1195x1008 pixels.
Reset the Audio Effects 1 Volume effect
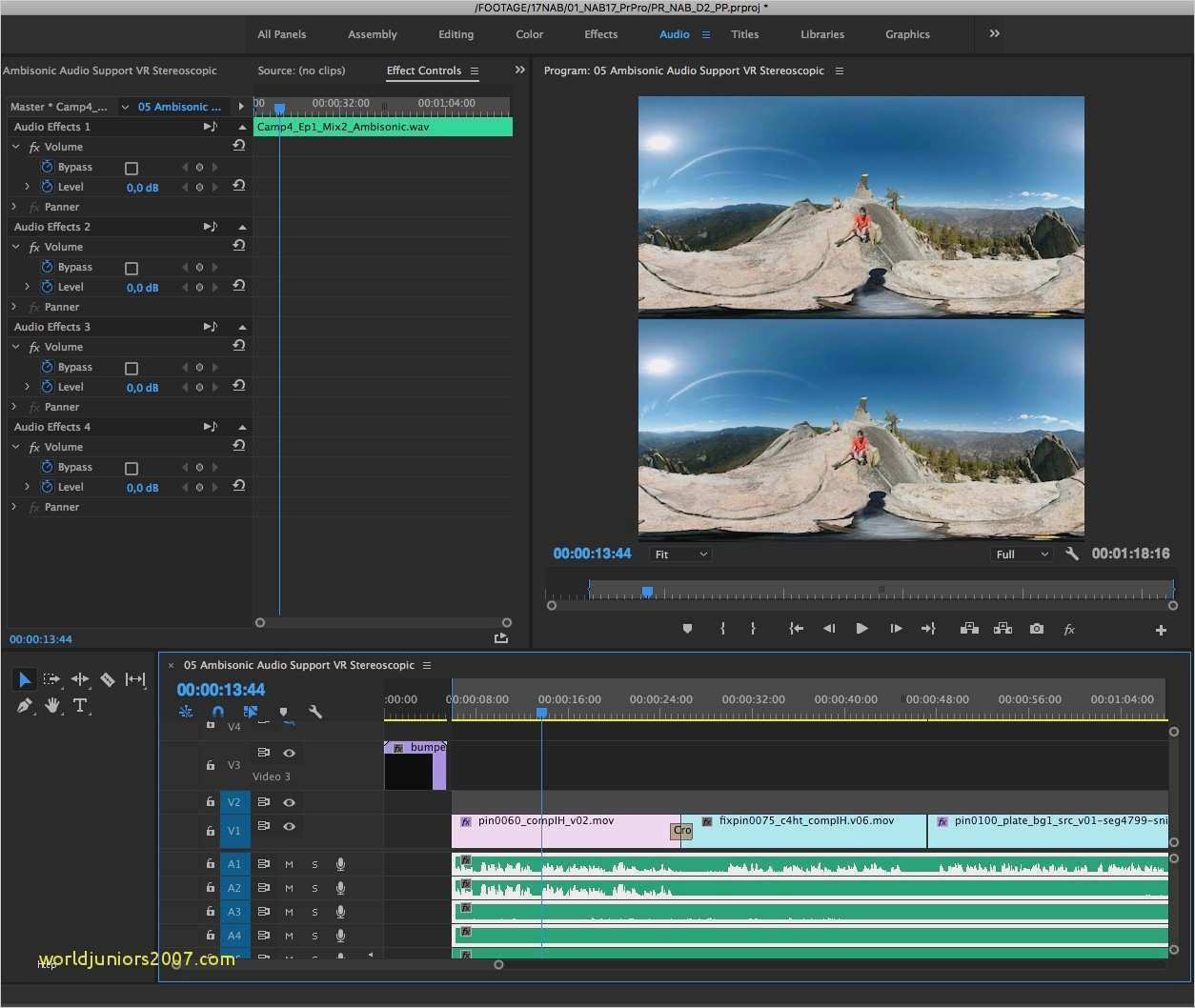click(x=239, y=146)
